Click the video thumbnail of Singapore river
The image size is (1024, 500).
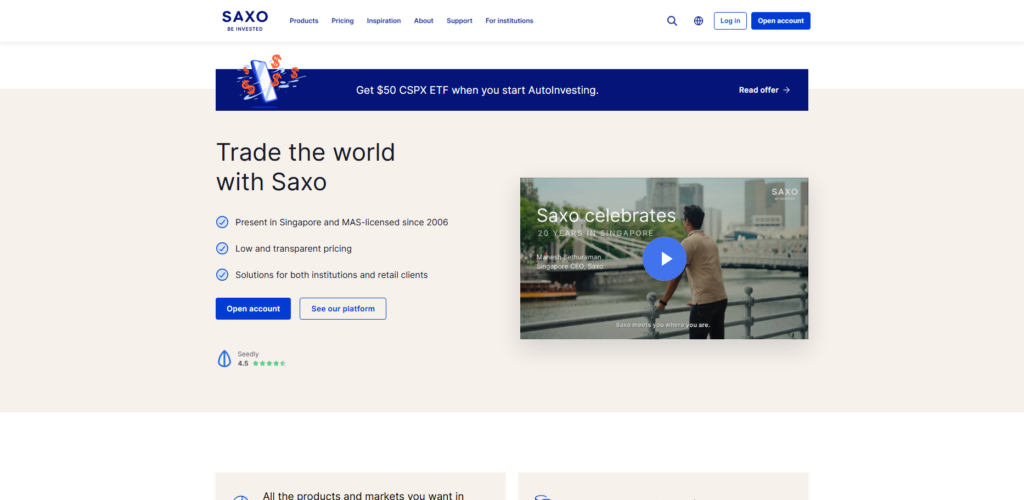pyautogui.click(x=664, y=258)
